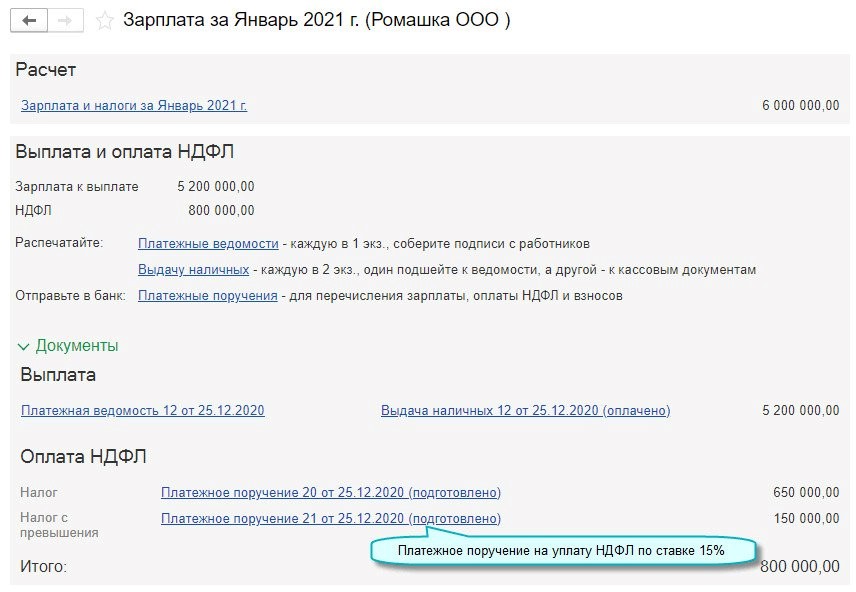Add page to favorites with star icon
856x592 pixels.
[x=104, y=21]
